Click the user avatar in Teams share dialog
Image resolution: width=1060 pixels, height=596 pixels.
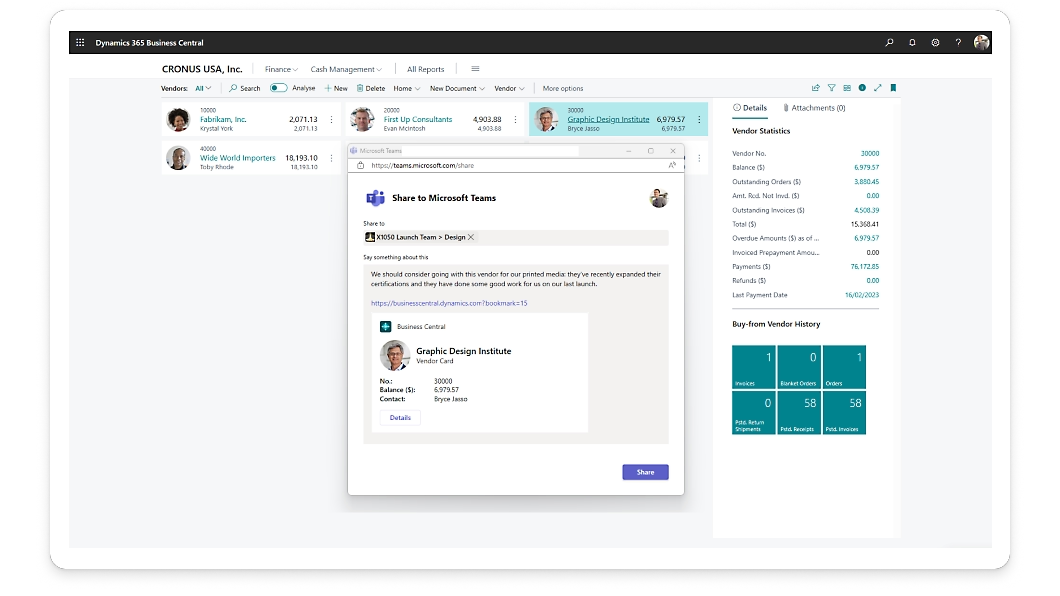click(658, 198)
